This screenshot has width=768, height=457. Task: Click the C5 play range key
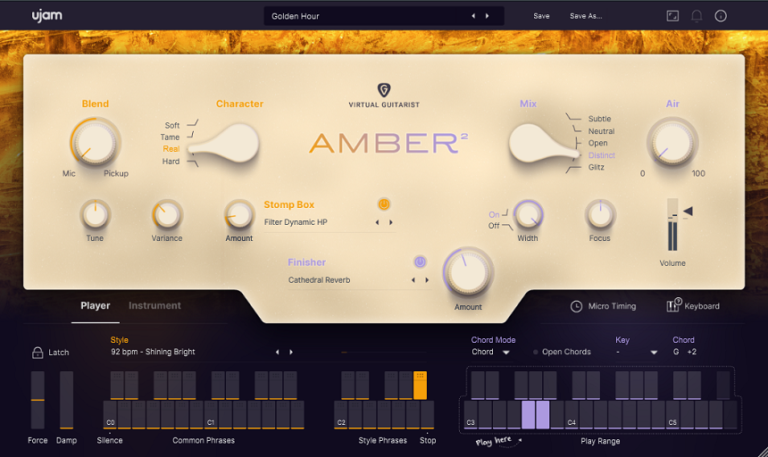tap(672, 415)
